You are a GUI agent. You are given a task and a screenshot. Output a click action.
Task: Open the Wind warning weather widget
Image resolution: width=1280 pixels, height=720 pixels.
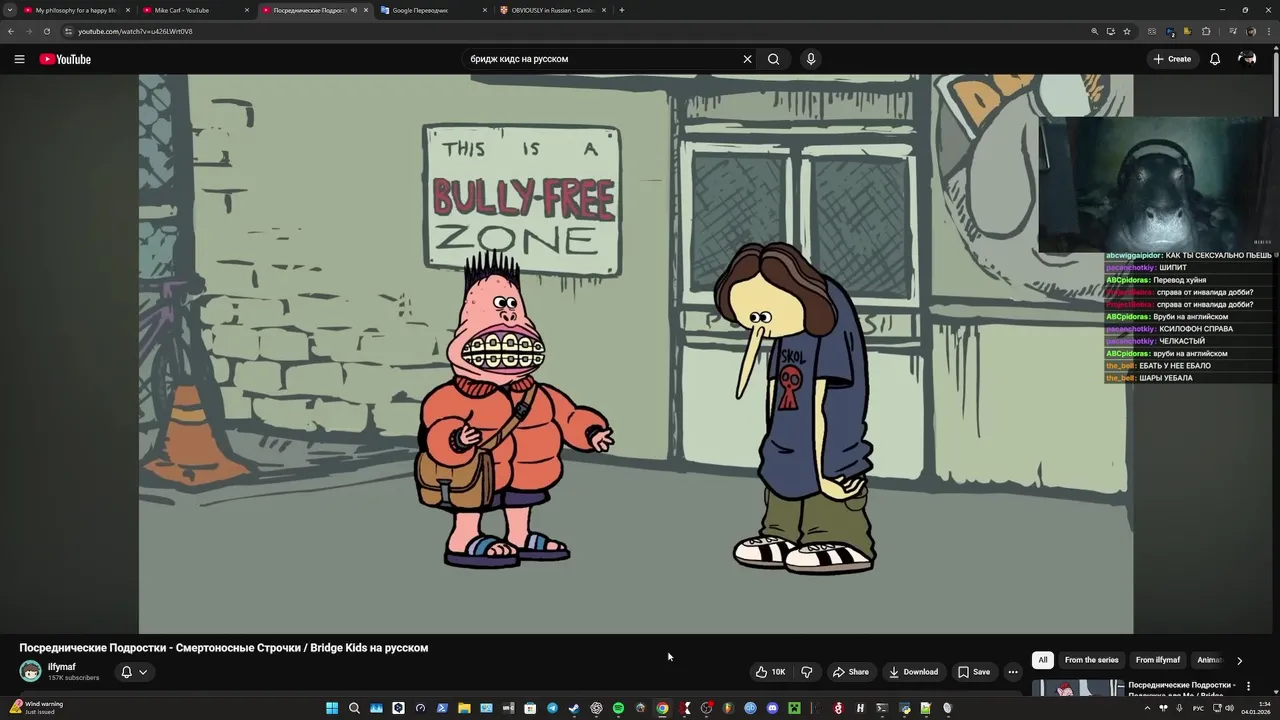(x=36, y=707)
